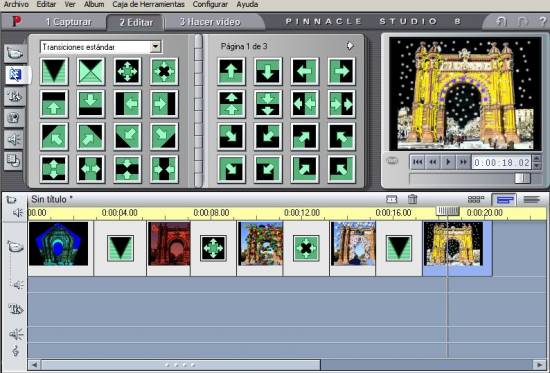
Task: Switch to the 3 Hacer vídeo tab
Action: click(210, 22)
